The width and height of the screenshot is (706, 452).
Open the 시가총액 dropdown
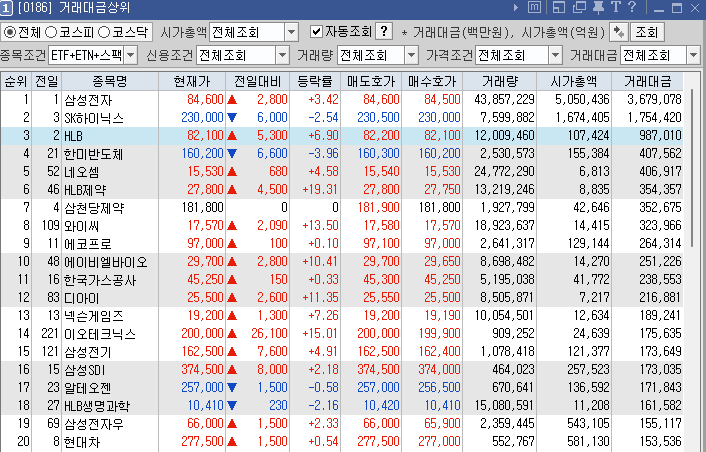291,32
